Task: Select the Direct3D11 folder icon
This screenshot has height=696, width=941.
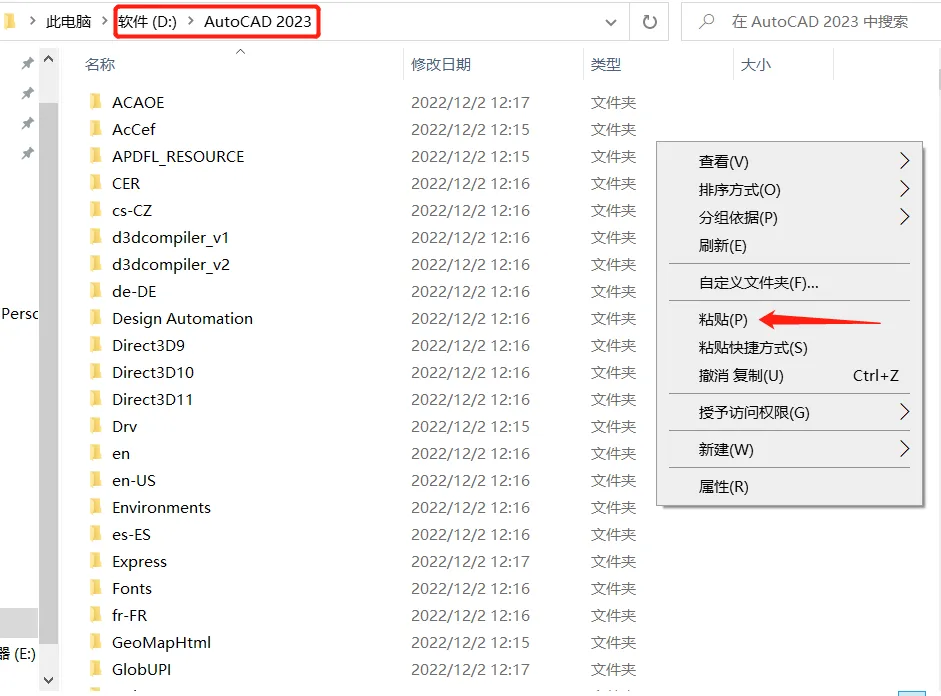Action: (95, 398)
